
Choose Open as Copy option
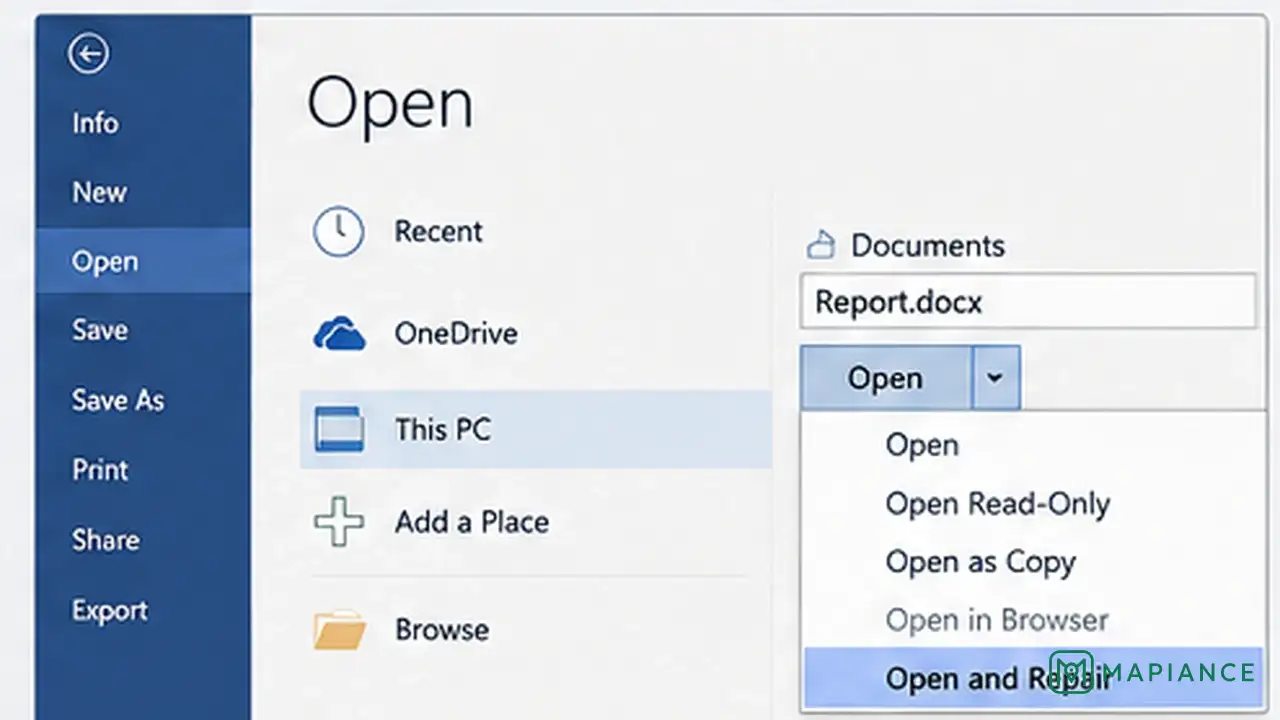tap(1032, 562)
